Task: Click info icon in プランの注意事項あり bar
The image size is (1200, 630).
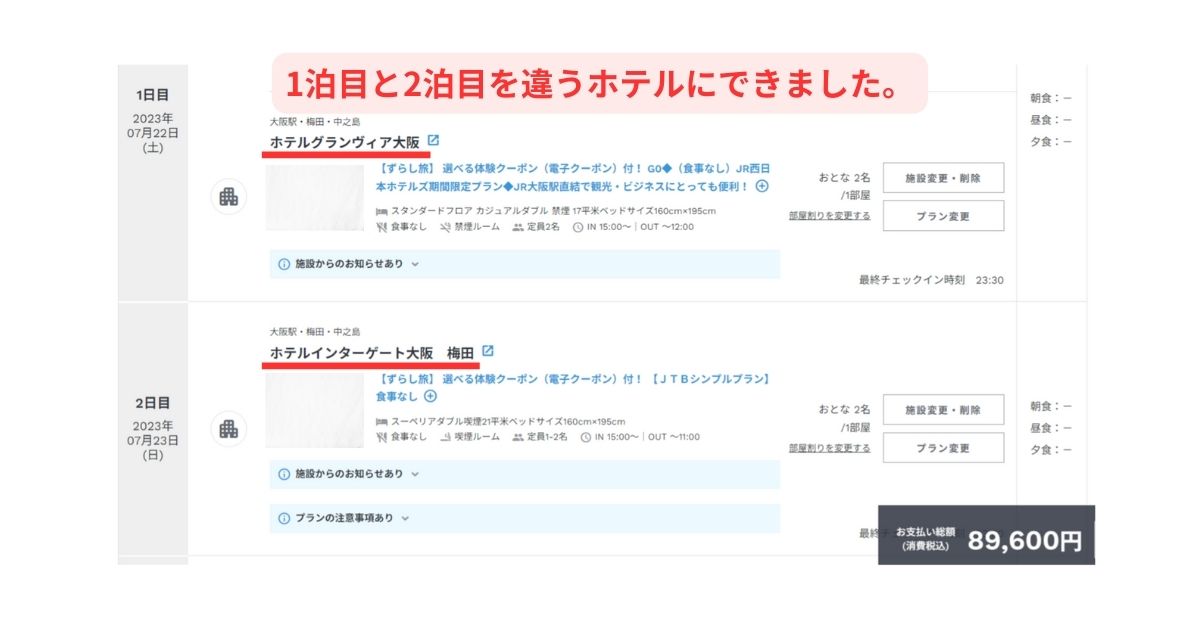Action: (284, 518)
